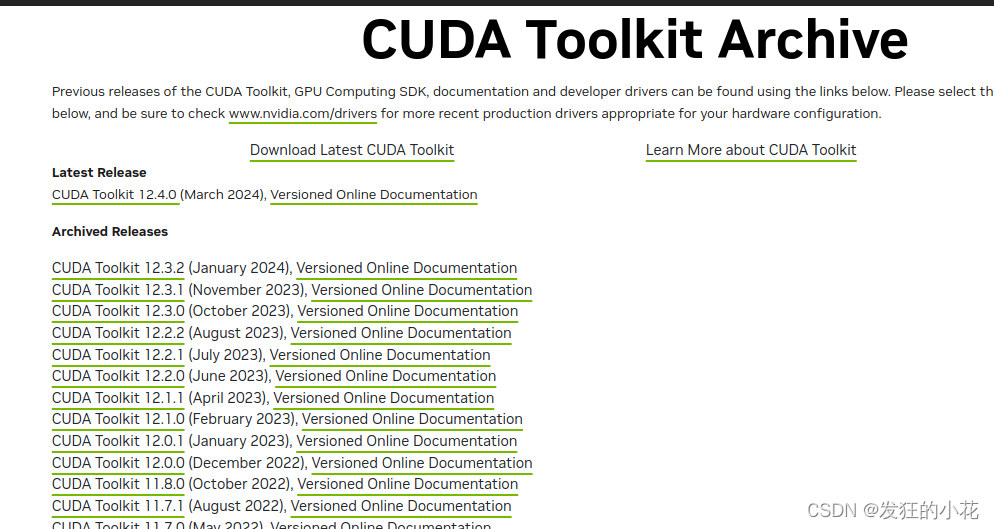Open documentation for October 2023 release

click(408, 311)
